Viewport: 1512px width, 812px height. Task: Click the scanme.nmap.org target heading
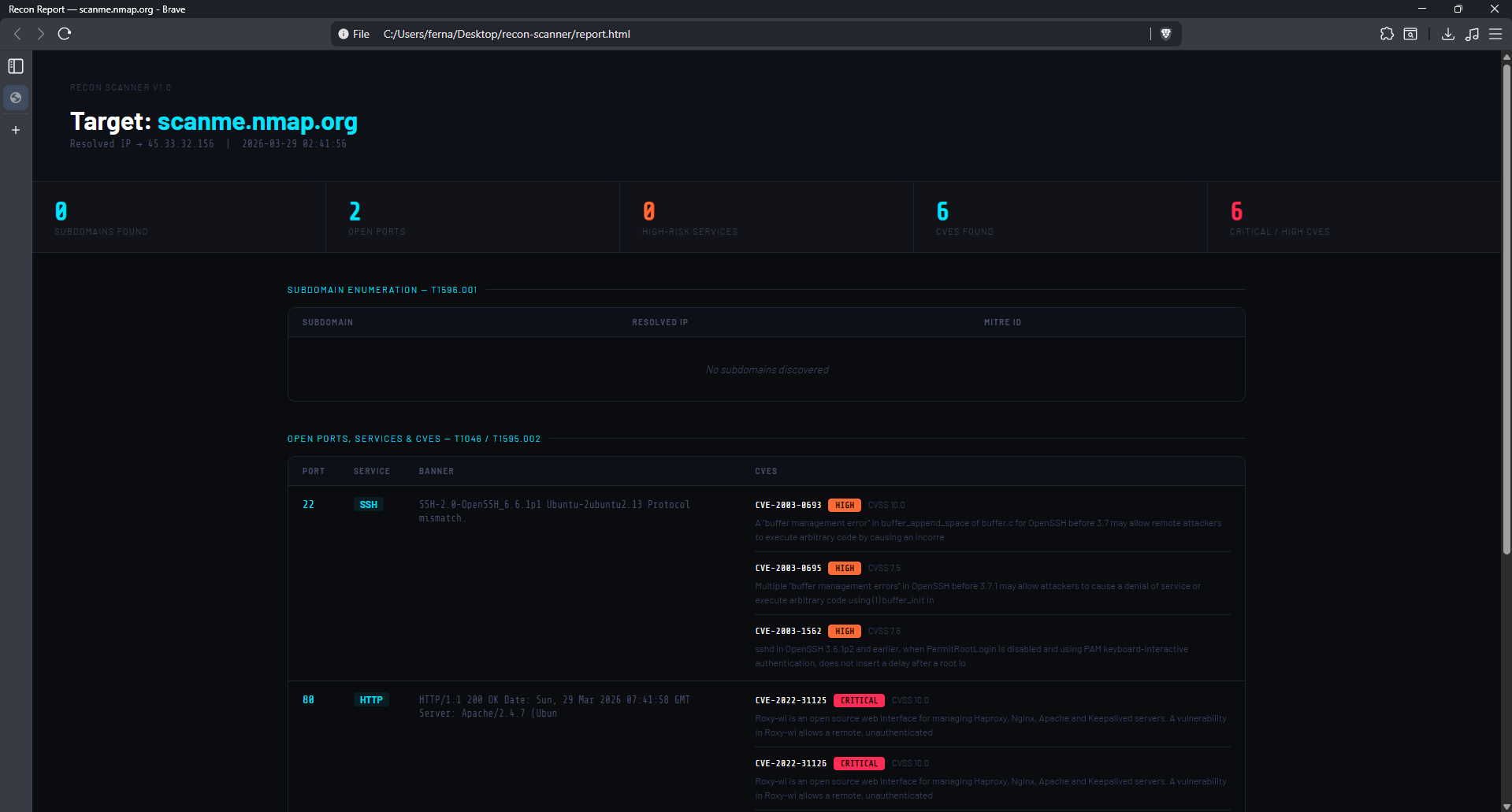click(x=257, y=121)
